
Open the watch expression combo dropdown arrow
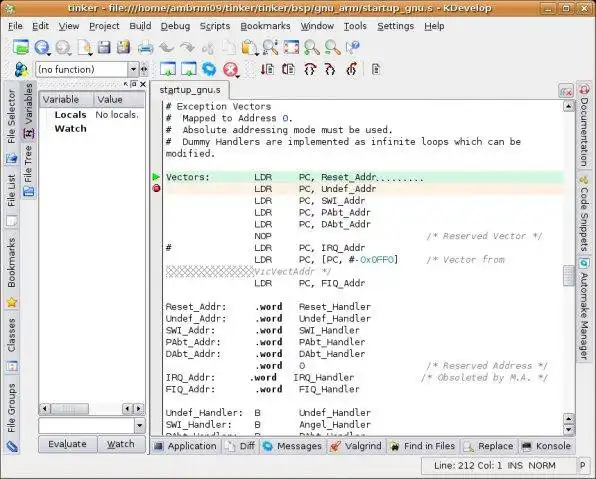(139, 425)
